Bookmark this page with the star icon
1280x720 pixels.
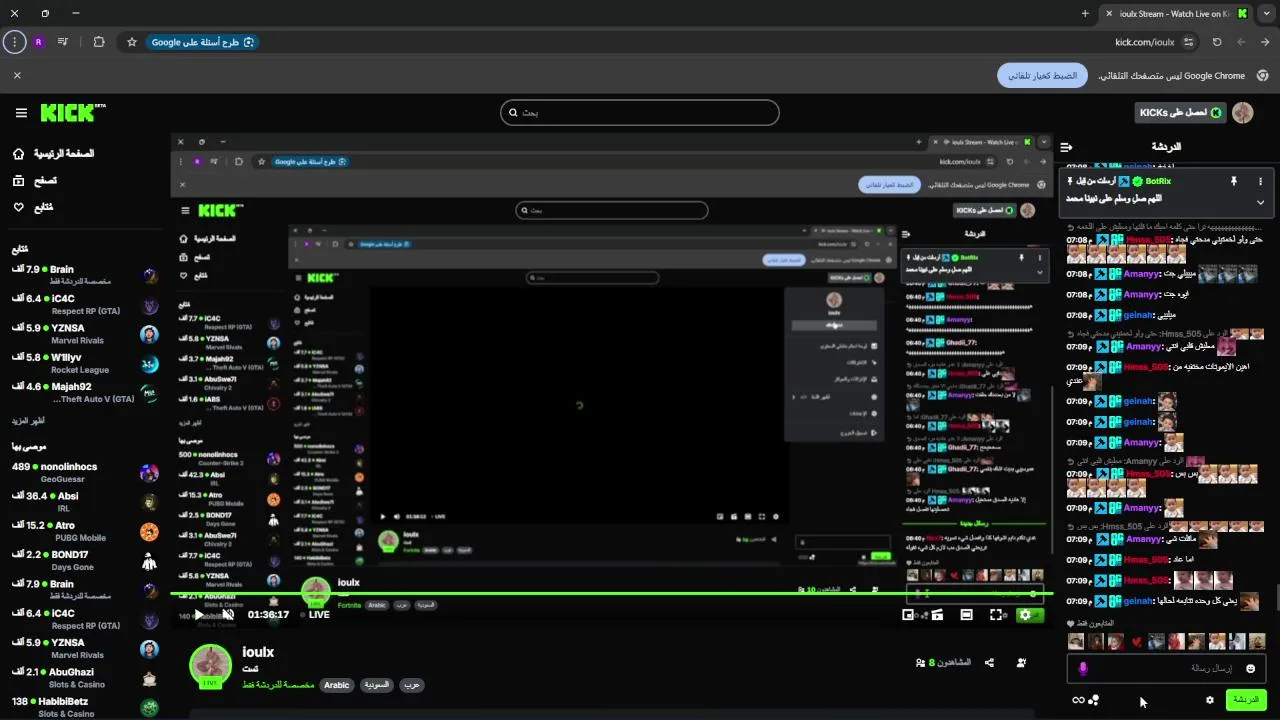(131, 42)
